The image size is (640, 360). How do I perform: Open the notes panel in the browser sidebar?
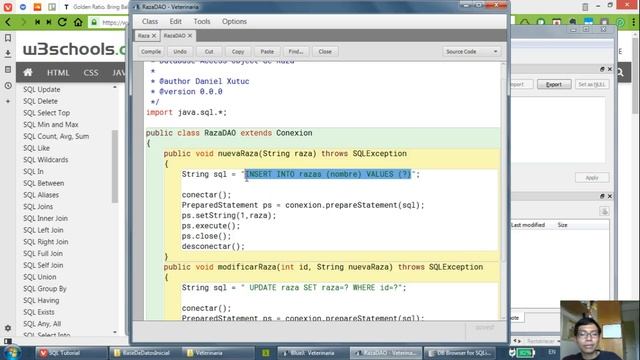tap(8, 70)
